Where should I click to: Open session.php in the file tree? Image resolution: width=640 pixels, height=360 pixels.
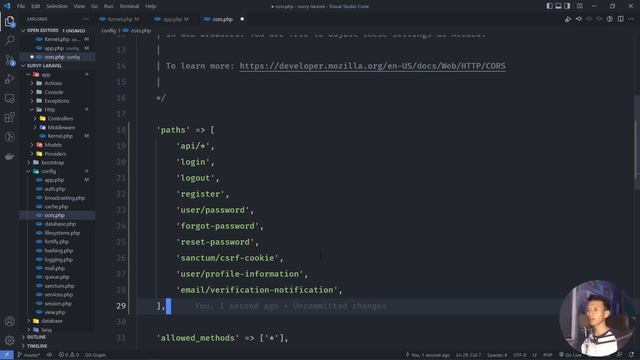click(58, 304)
